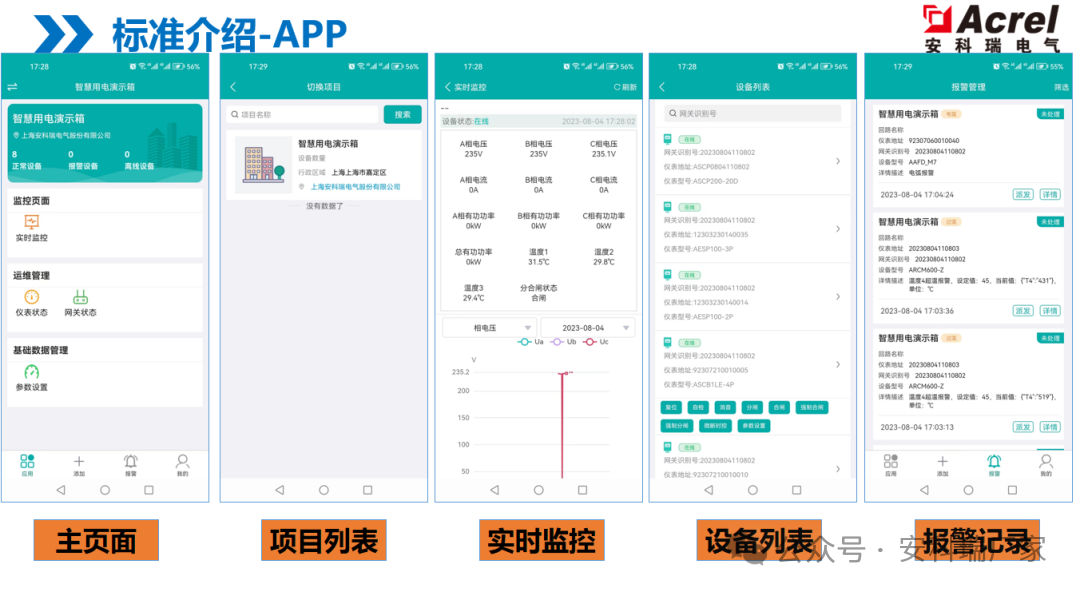Tap back arrow on 切换项目 screen
Screen dimensions: 1080x592
[x=233, y=87]
